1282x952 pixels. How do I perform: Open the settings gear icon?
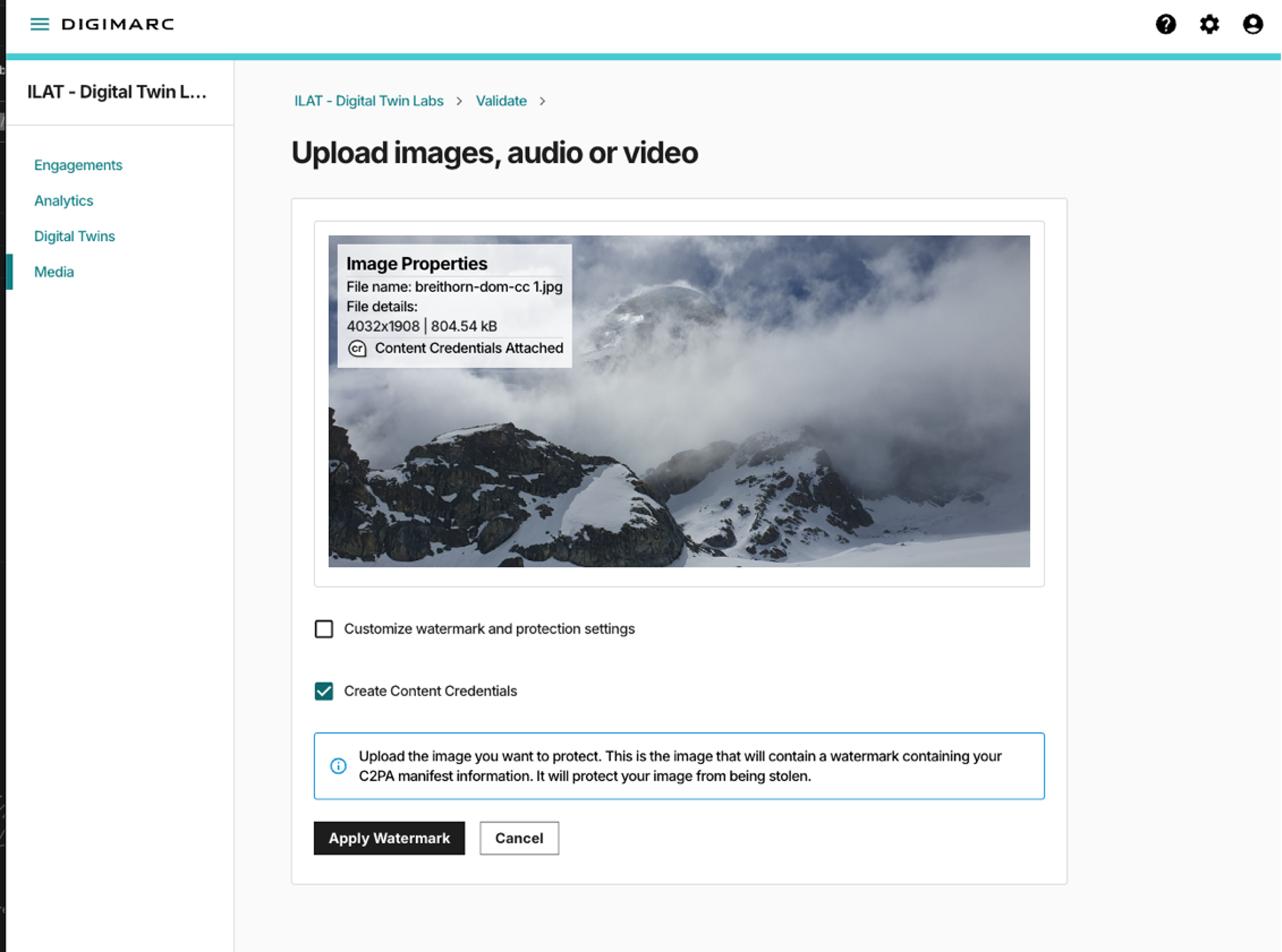click(1209, 25)
